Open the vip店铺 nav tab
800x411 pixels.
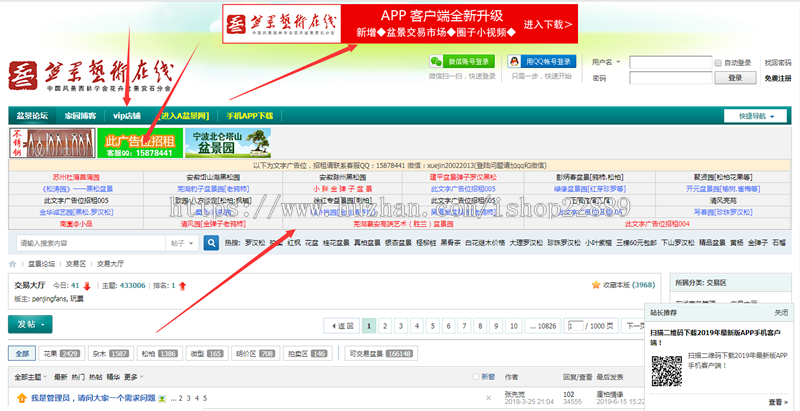(127, 116)
